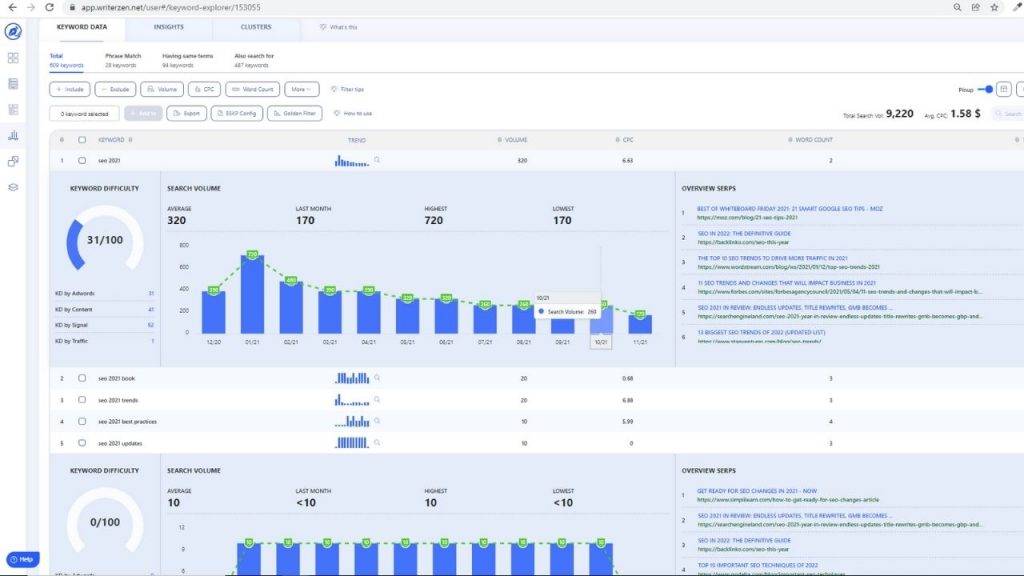Click the How to use lightbulb link
The width and height of the screenshot is (1024, 576).
353,113
